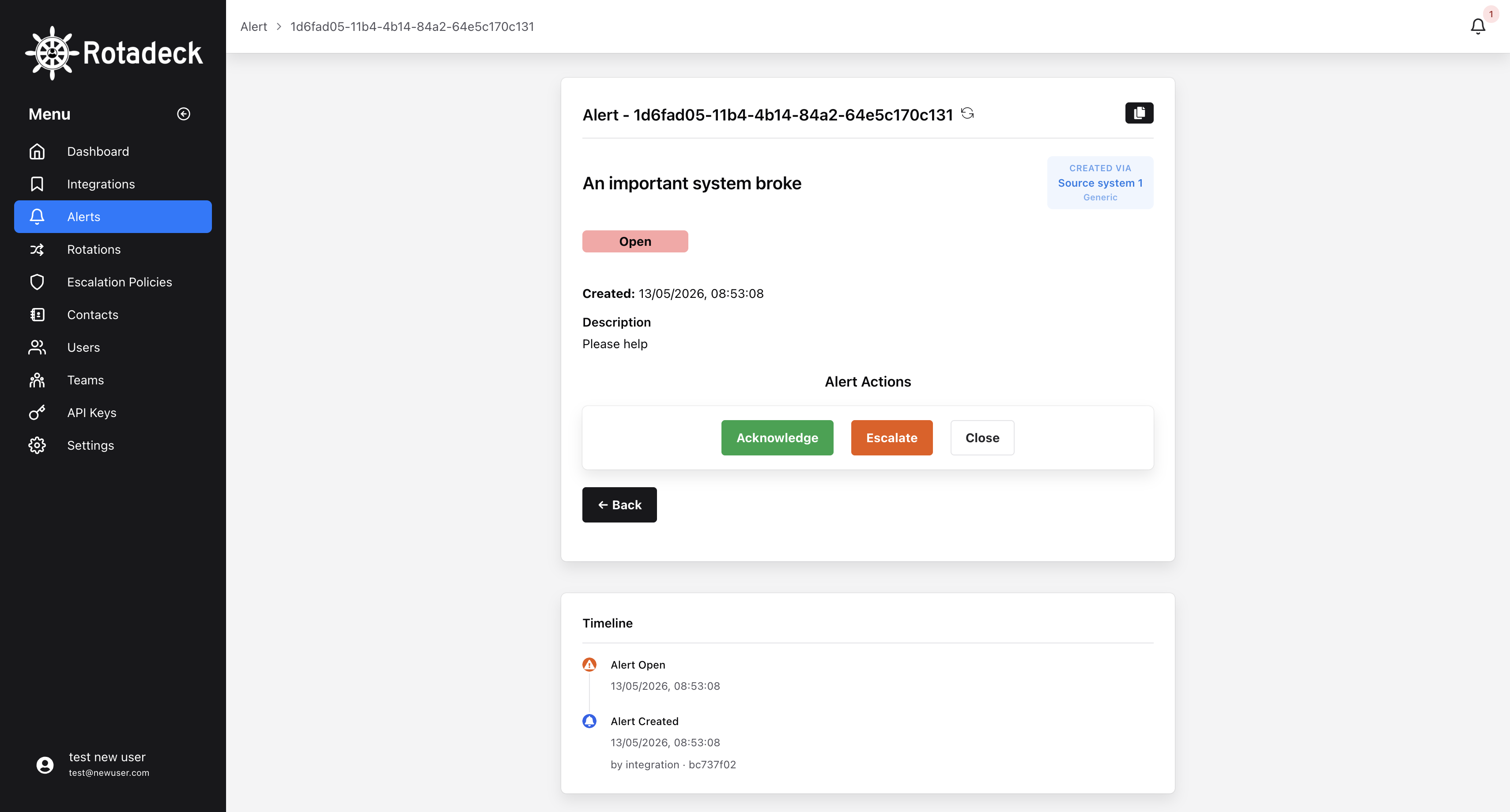Collapse the Menu sidebar arrow icon
This screenshot has height=812, width=1510.
pyautogui.click(x=184, y=114)
